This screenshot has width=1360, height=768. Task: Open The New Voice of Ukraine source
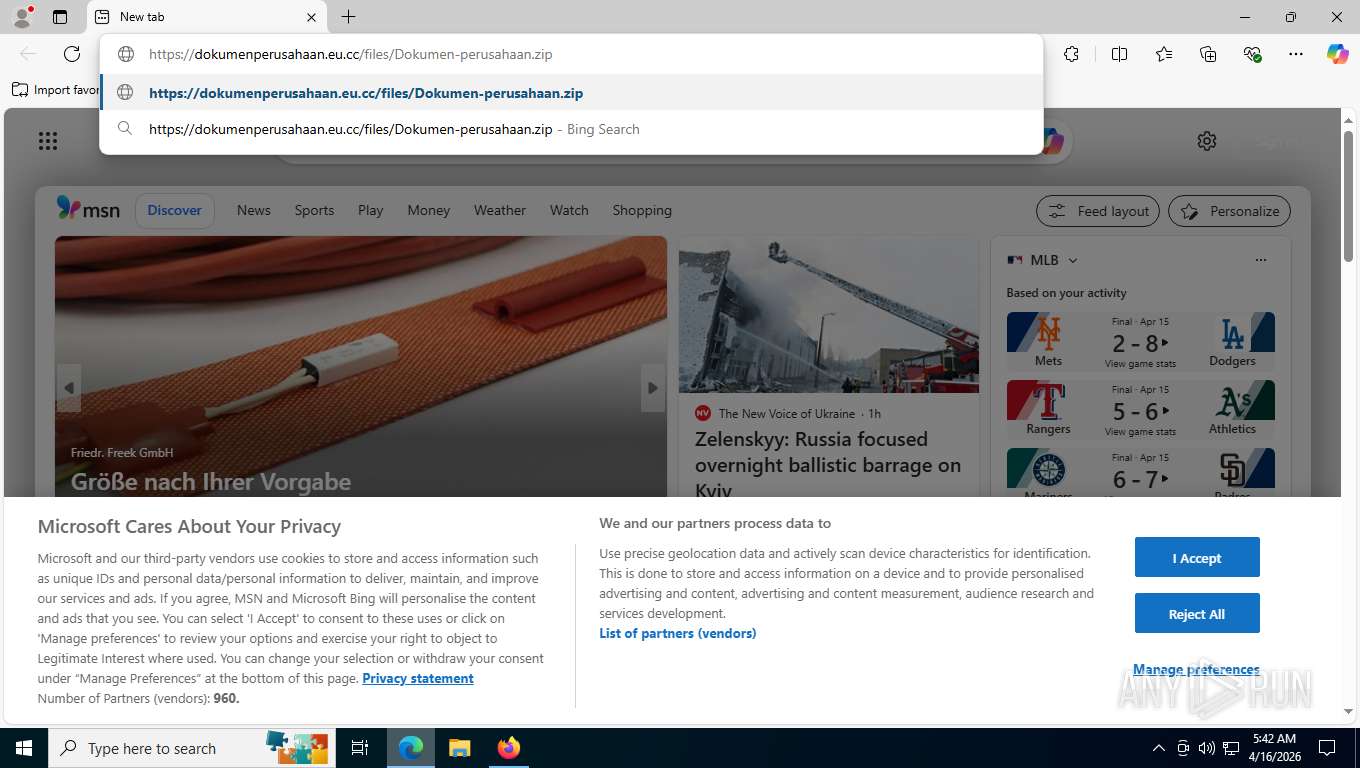pos(787,413)
